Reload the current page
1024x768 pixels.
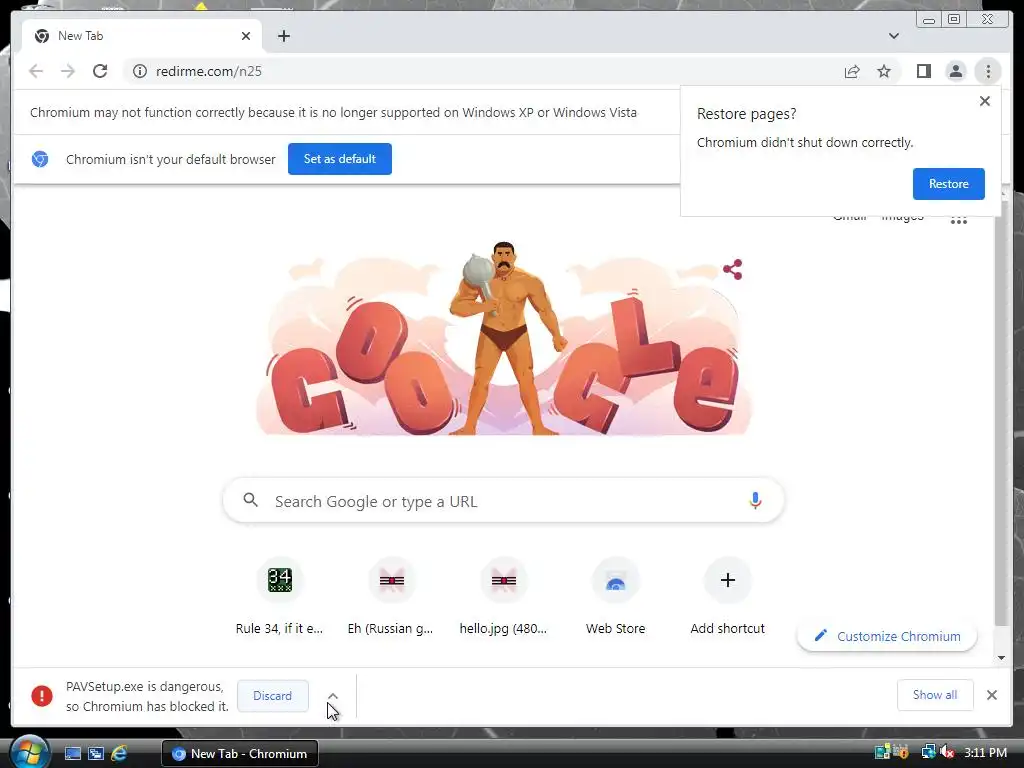coord(100,71)
